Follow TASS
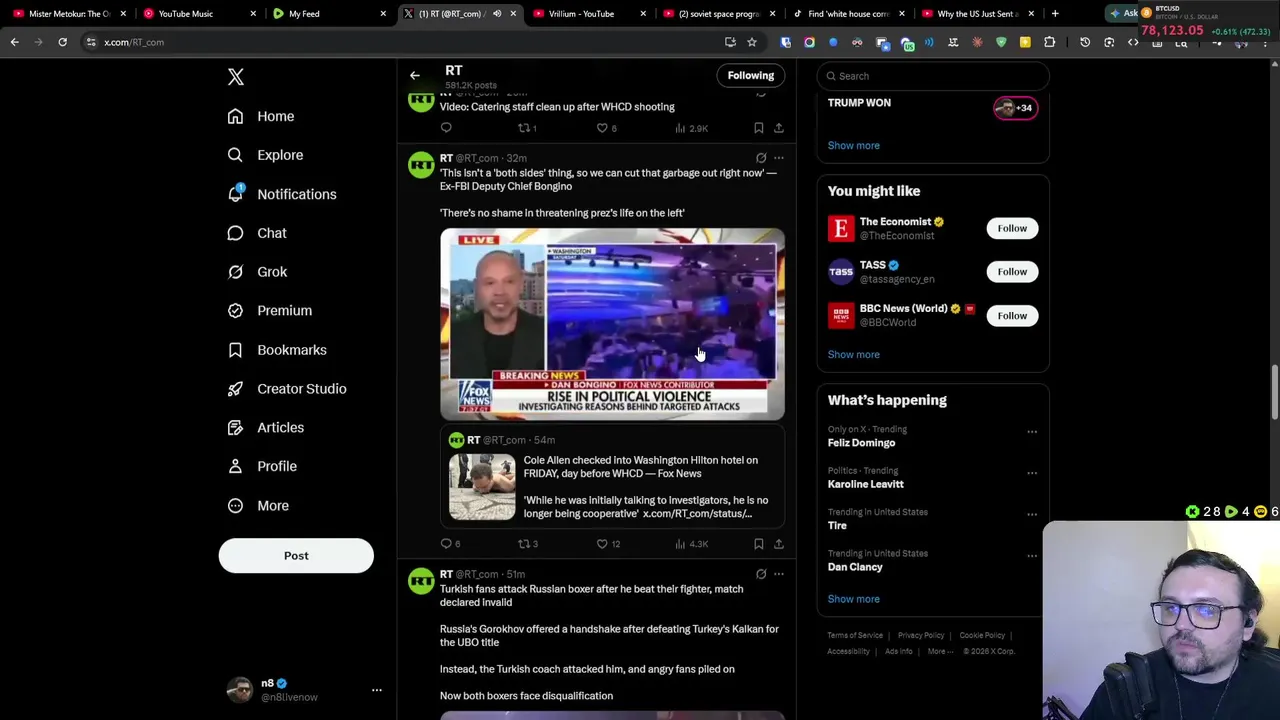The height and width of the screenshot is (720, 1280). click(1012, 272)
